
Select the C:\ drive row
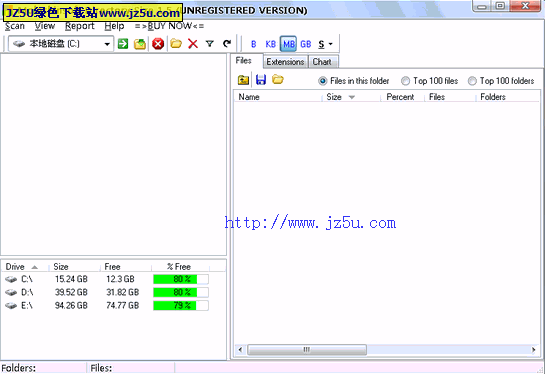113,279
